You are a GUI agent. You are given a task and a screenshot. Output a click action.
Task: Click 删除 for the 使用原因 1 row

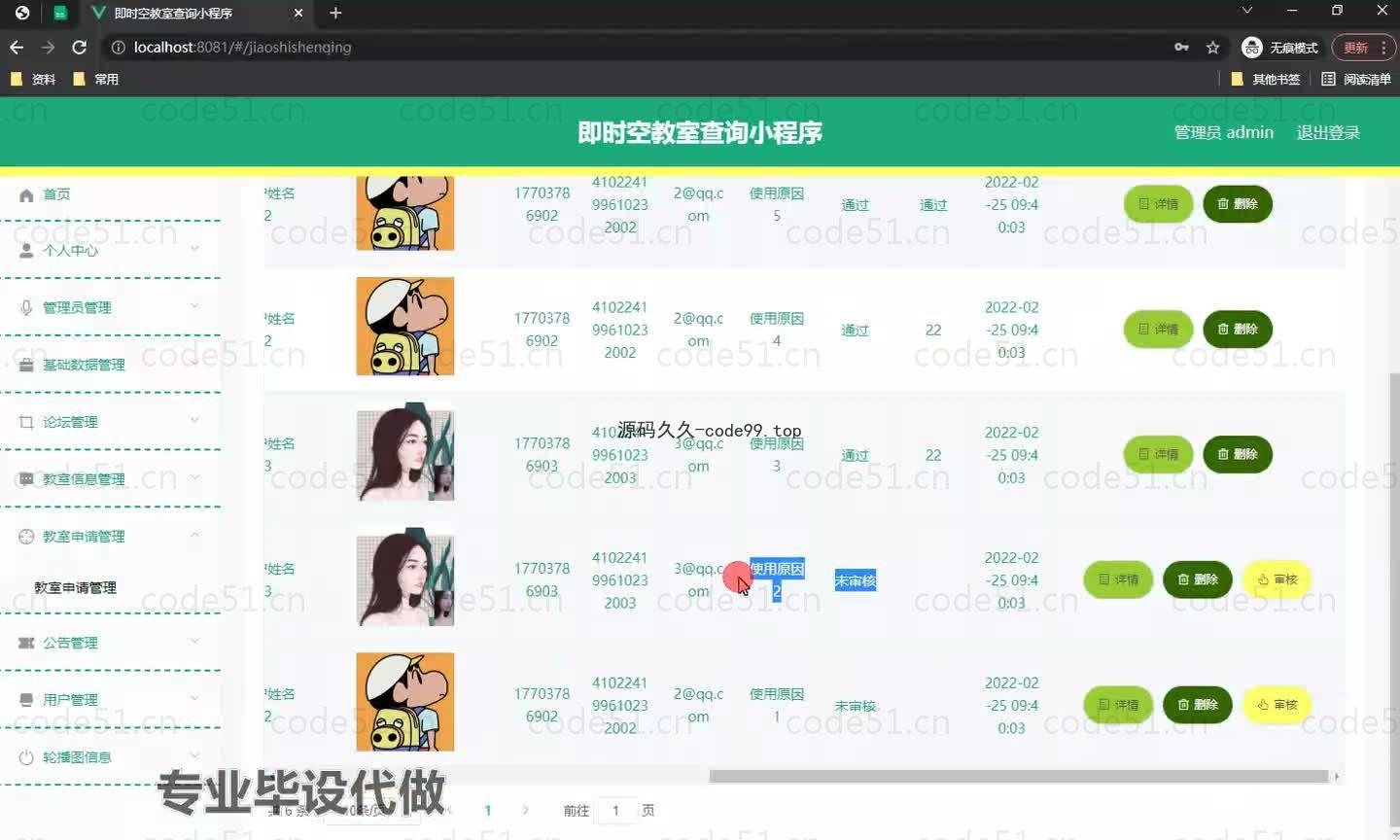point(1198,705)
